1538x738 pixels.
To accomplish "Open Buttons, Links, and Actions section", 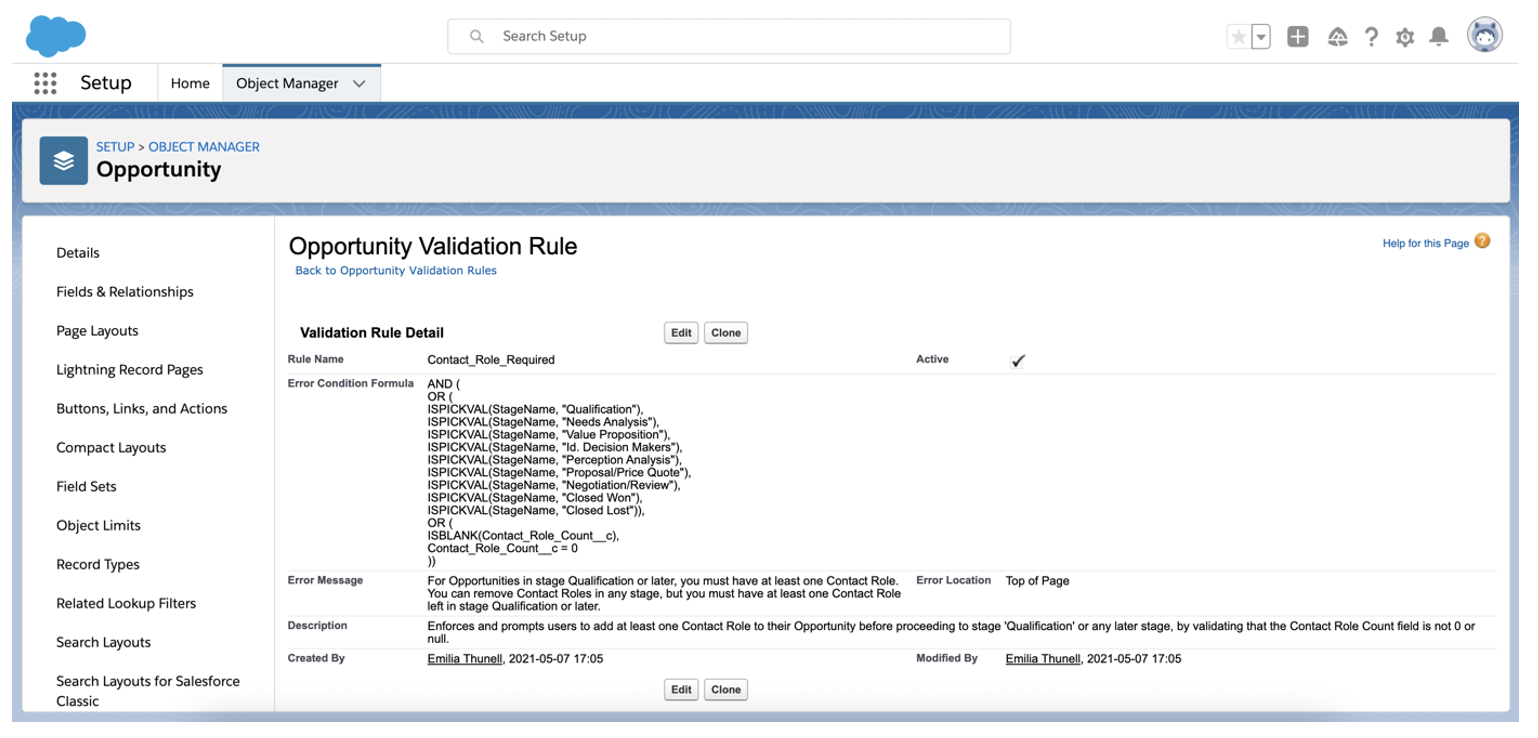I will pos(142,409).
